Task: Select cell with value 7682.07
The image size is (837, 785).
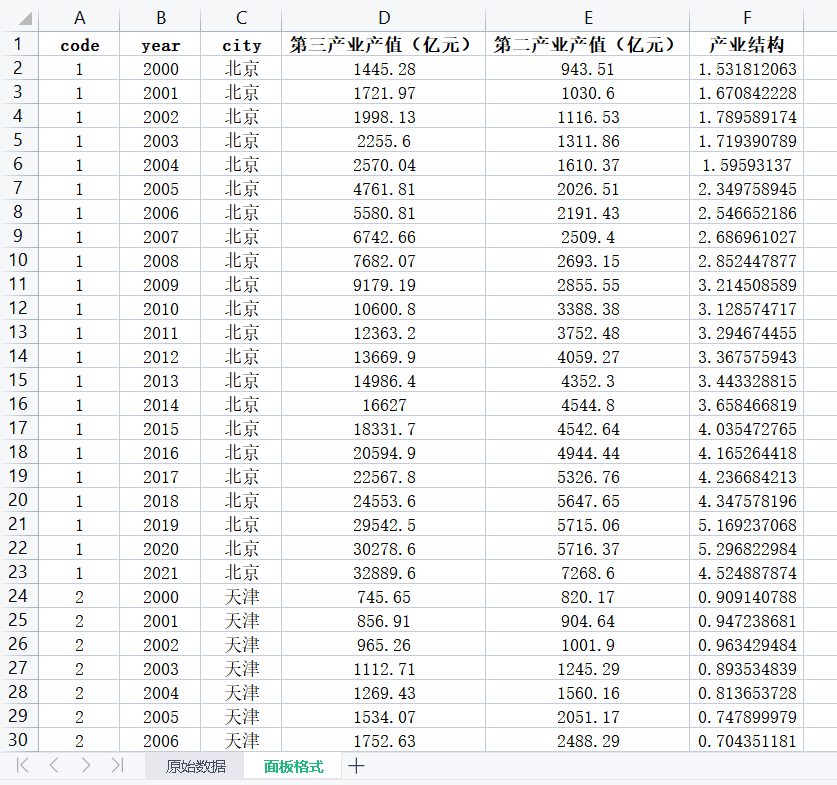Action: point(384,260)
